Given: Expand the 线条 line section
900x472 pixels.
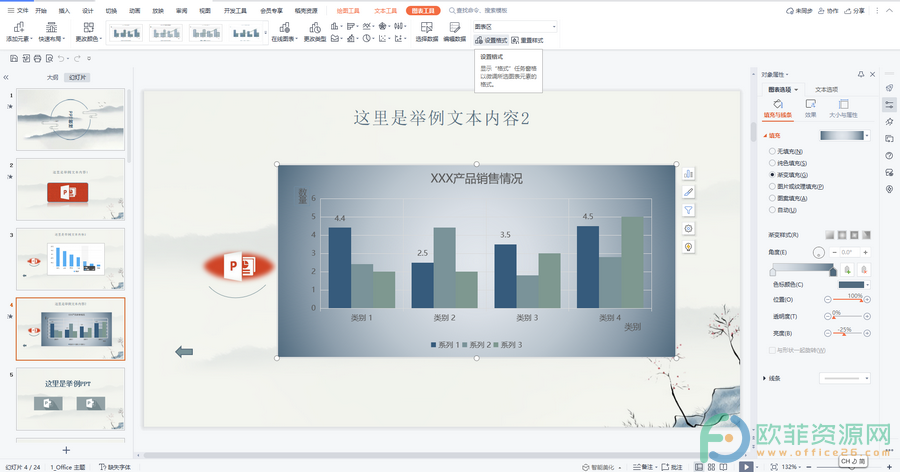Looking at the screenshot, I should (x=765, y=378).
